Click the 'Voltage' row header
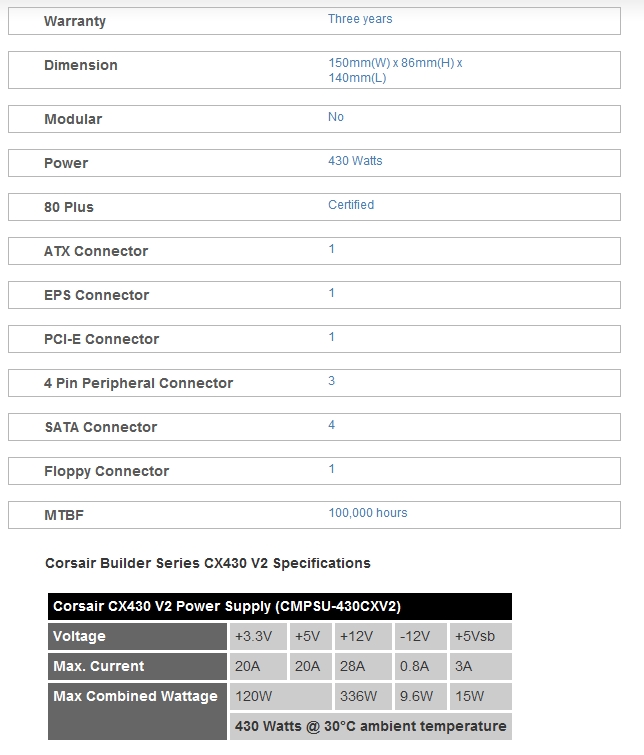 tap(137, 637)
